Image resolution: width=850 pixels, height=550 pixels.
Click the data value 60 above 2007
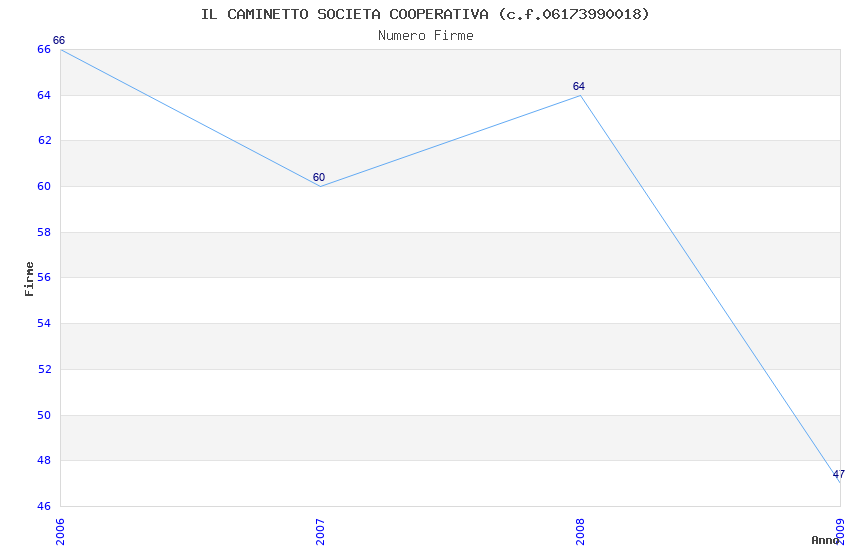tap(319, 178)
